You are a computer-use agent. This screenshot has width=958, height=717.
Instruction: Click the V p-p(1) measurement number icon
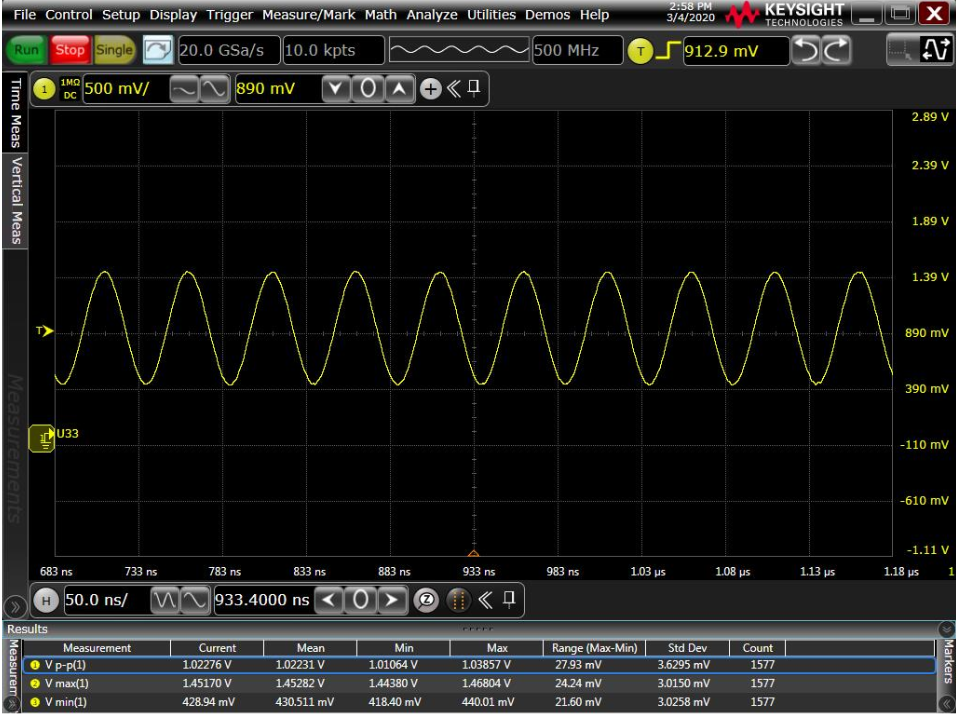coord(35,665)
